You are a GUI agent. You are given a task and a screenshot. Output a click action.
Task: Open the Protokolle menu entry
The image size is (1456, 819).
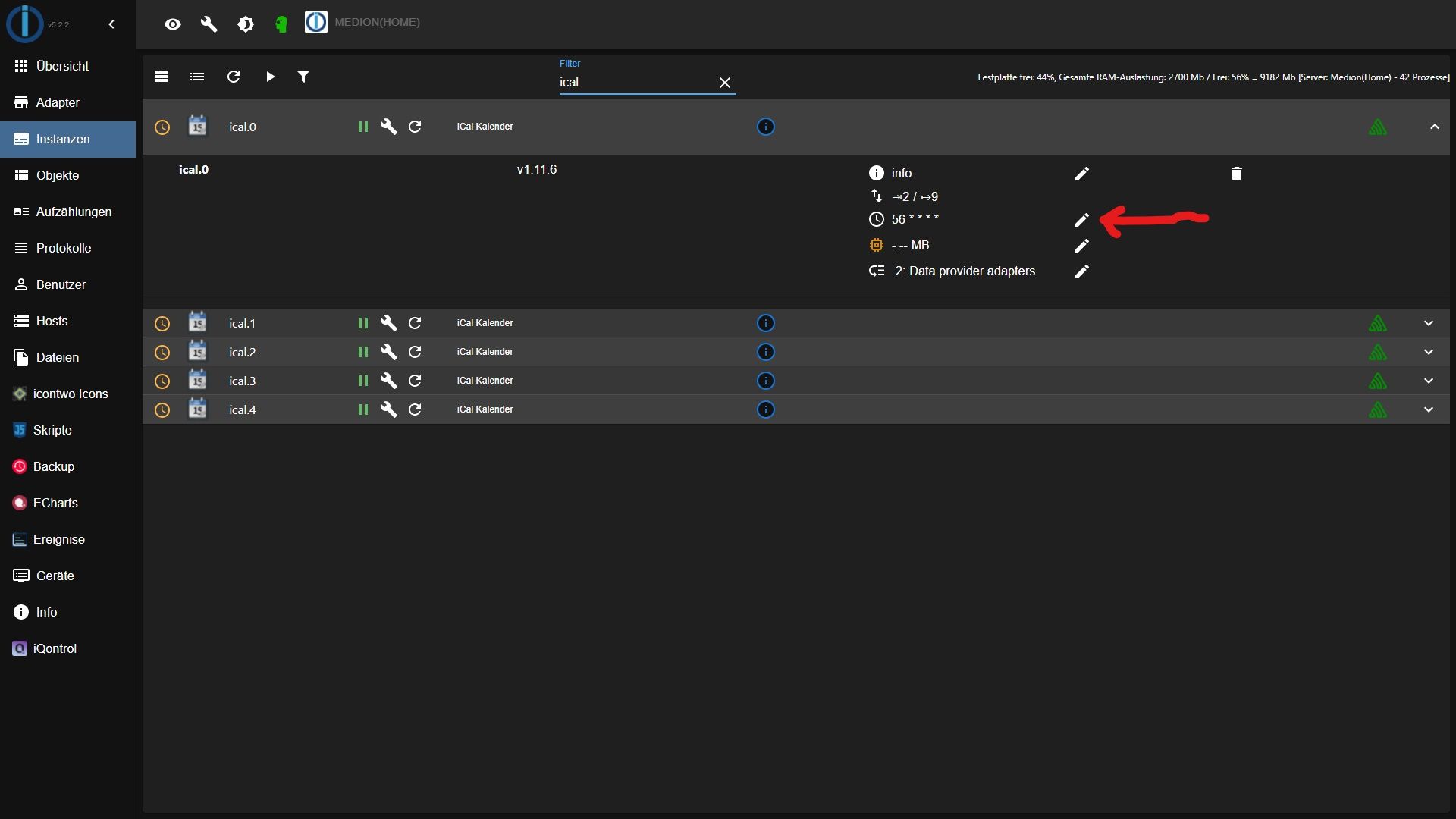pos(67,248)
